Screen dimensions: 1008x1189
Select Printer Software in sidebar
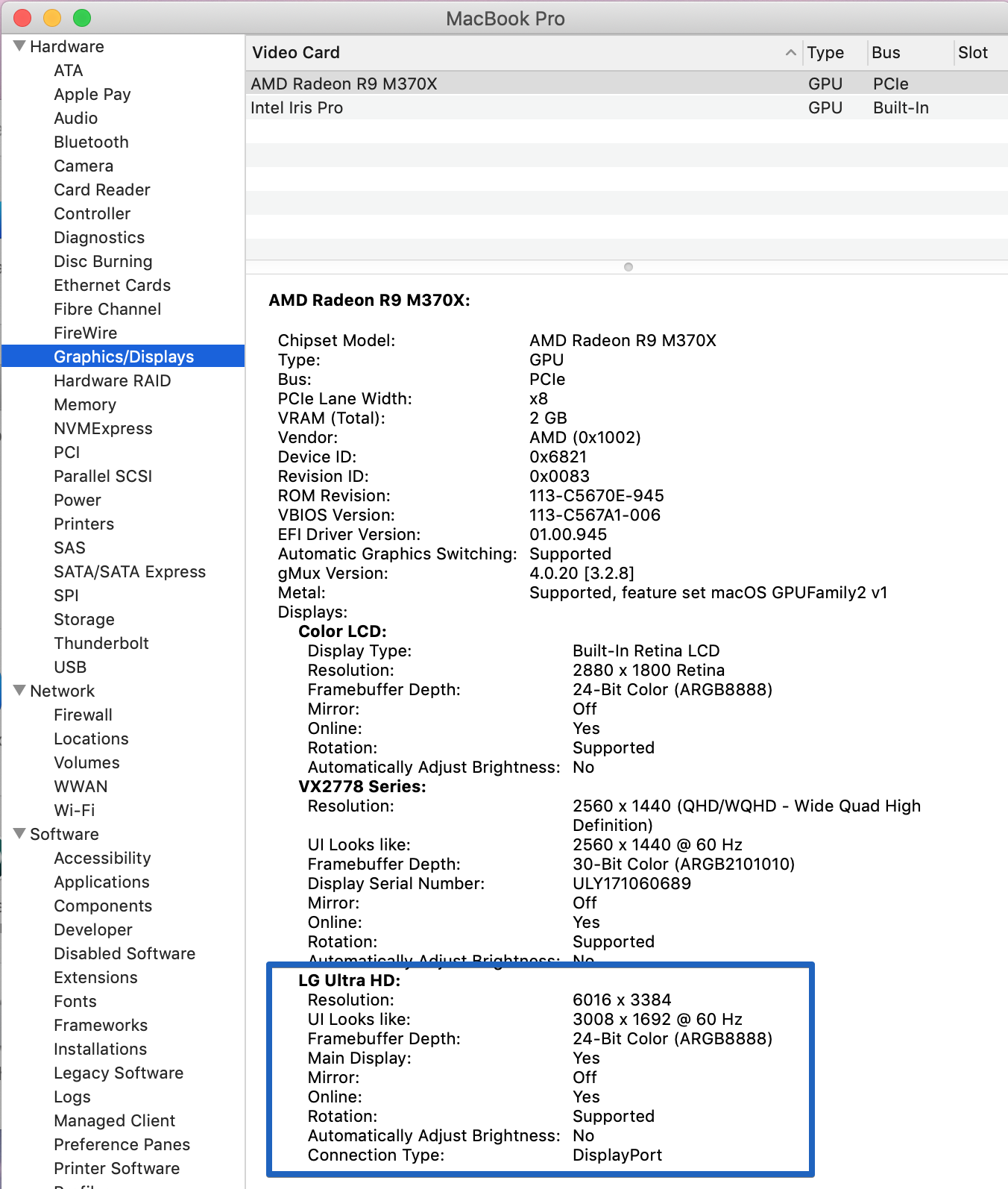click(117, 1168)
